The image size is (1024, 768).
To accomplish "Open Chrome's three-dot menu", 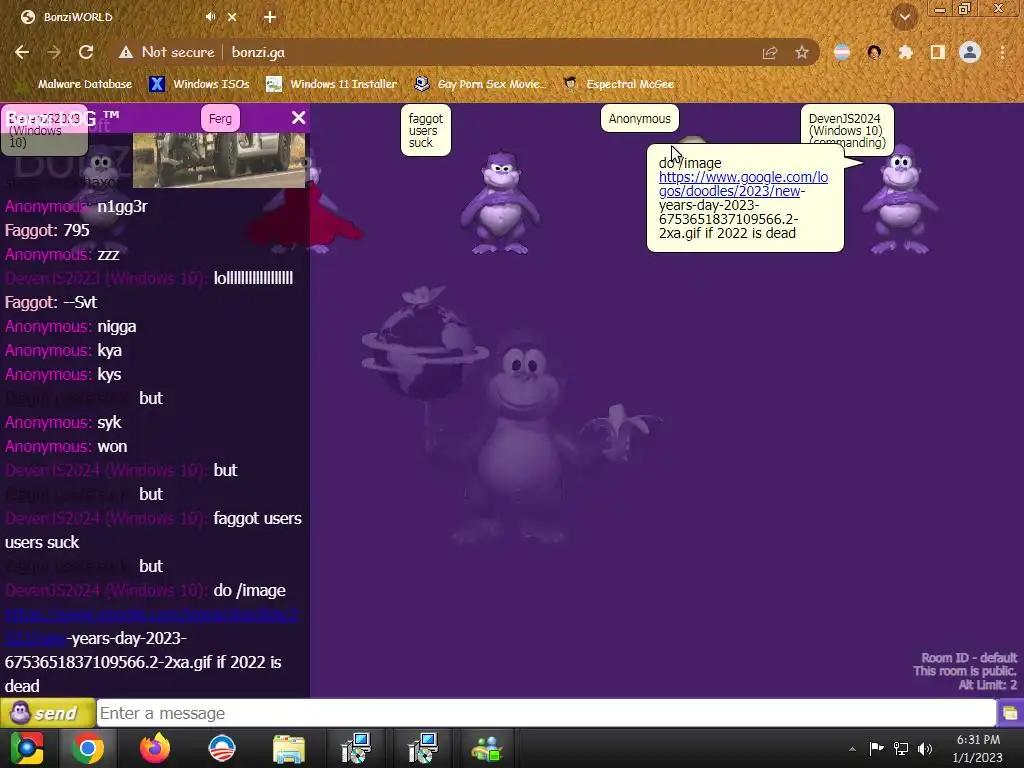I will (1002, 52).
